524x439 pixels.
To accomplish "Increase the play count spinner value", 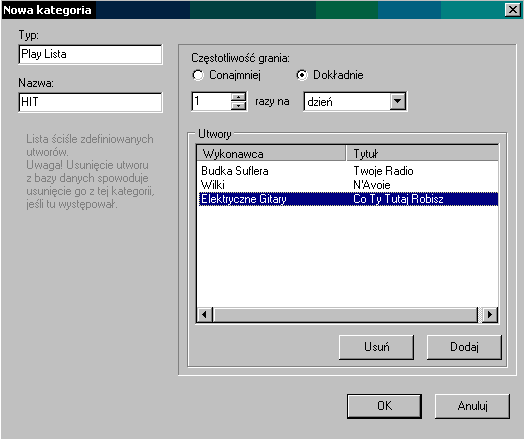I will [x=239, y=97].
